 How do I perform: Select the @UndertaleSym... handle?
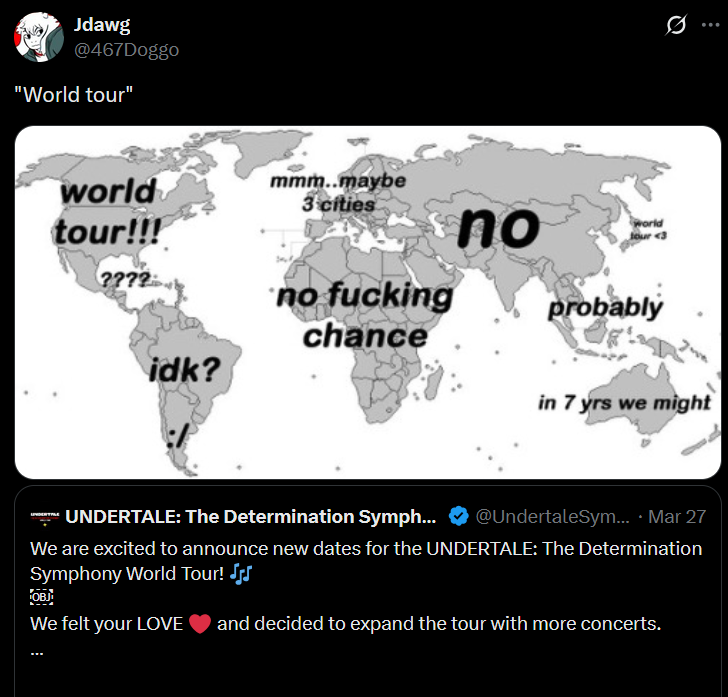(553, 517)
